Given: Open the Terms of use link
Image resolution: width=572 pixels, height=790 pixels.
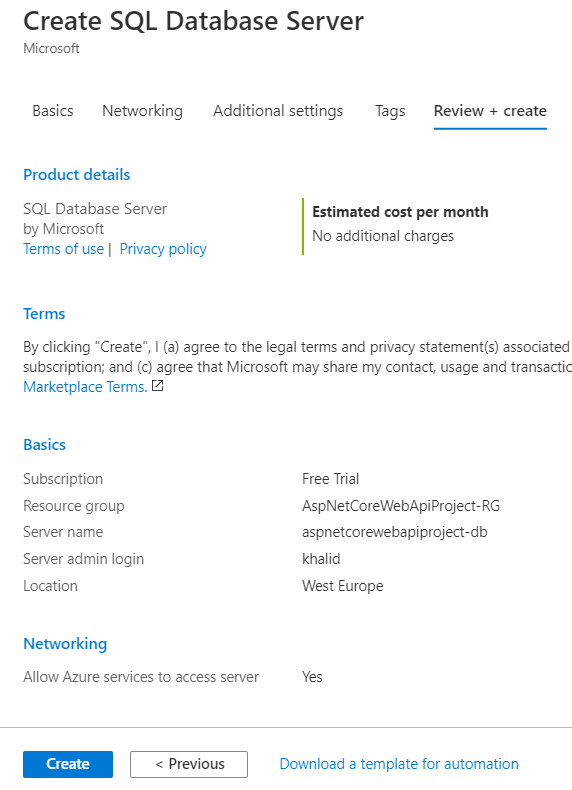Looking at the screenshot, I should (x=63, y=249).
